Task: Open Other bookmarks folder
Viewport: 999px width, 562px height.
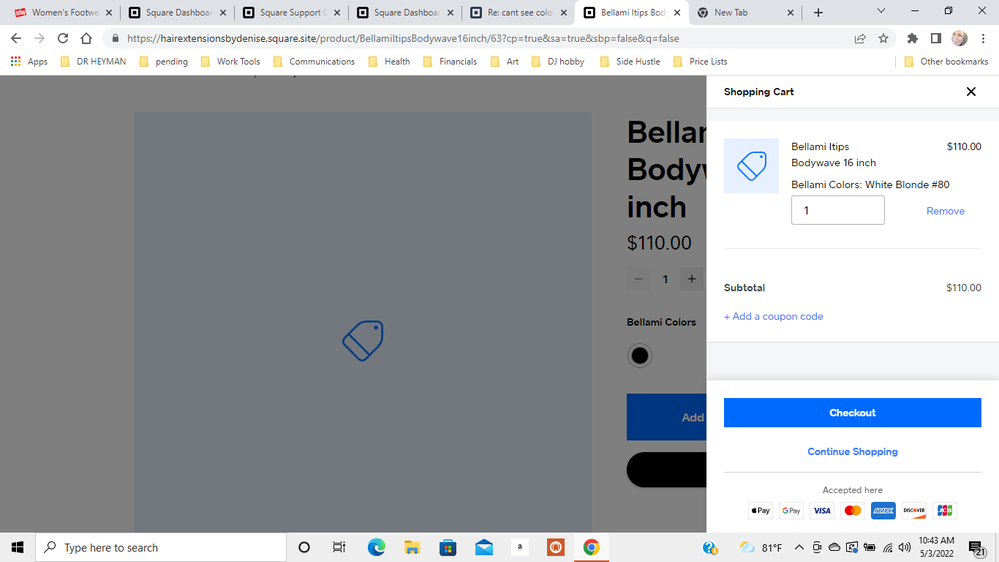Action: point(946,62)
